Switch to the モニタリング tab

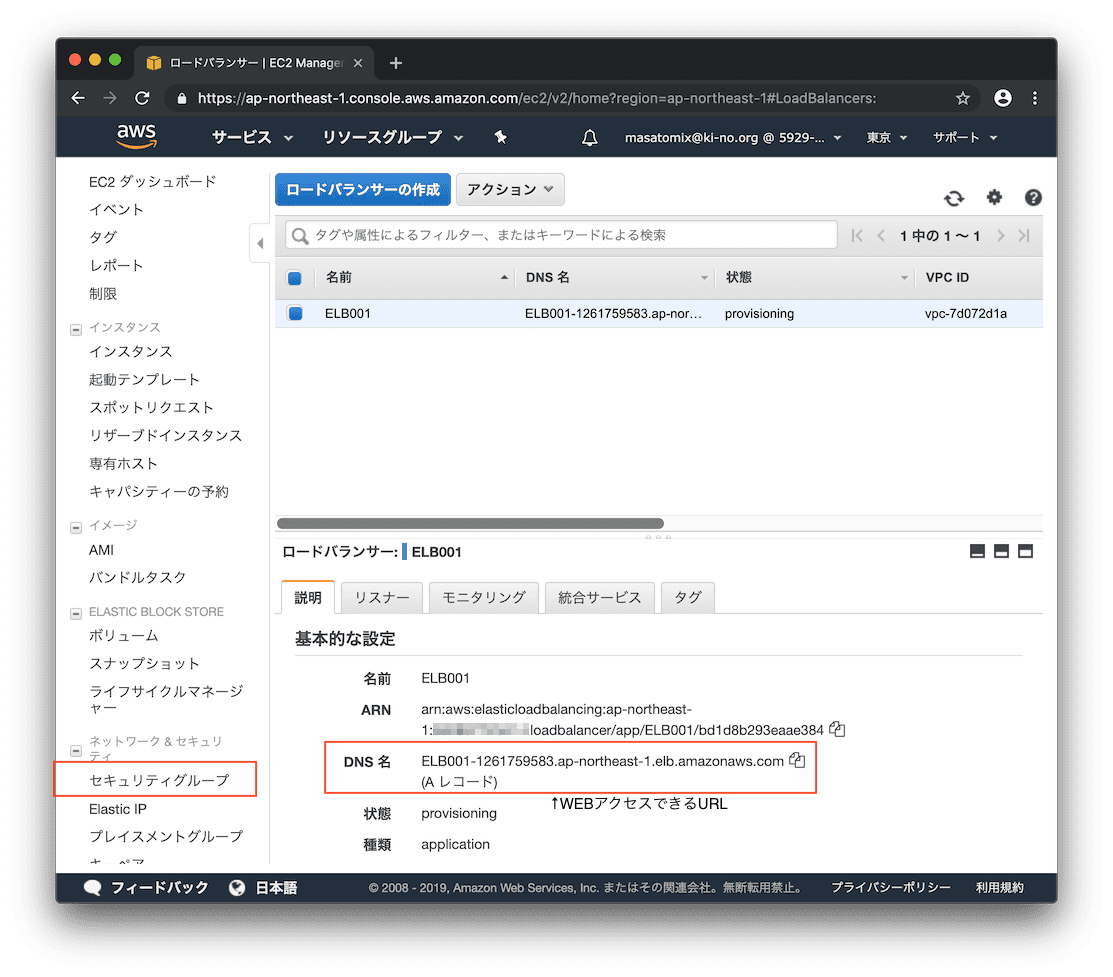(x=483, y=597)
